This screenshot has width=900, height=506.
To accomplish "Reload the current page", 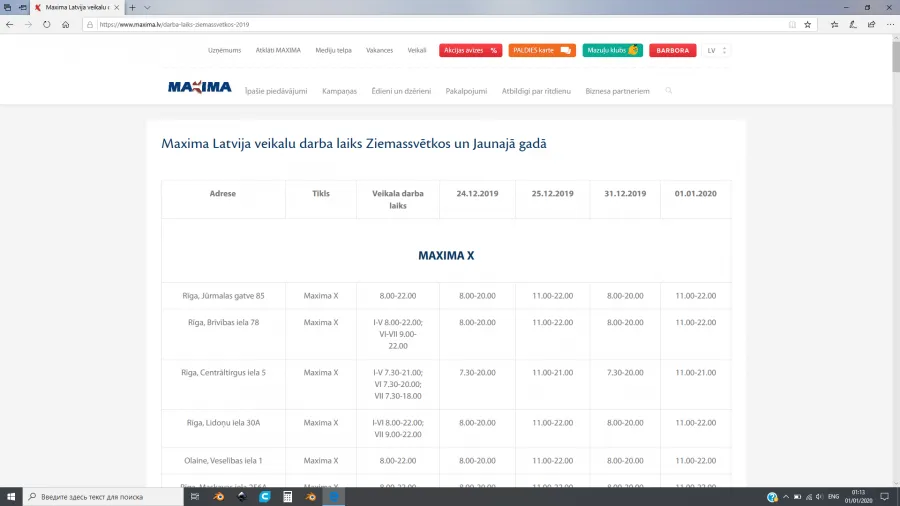I will (x=46, y=25).
